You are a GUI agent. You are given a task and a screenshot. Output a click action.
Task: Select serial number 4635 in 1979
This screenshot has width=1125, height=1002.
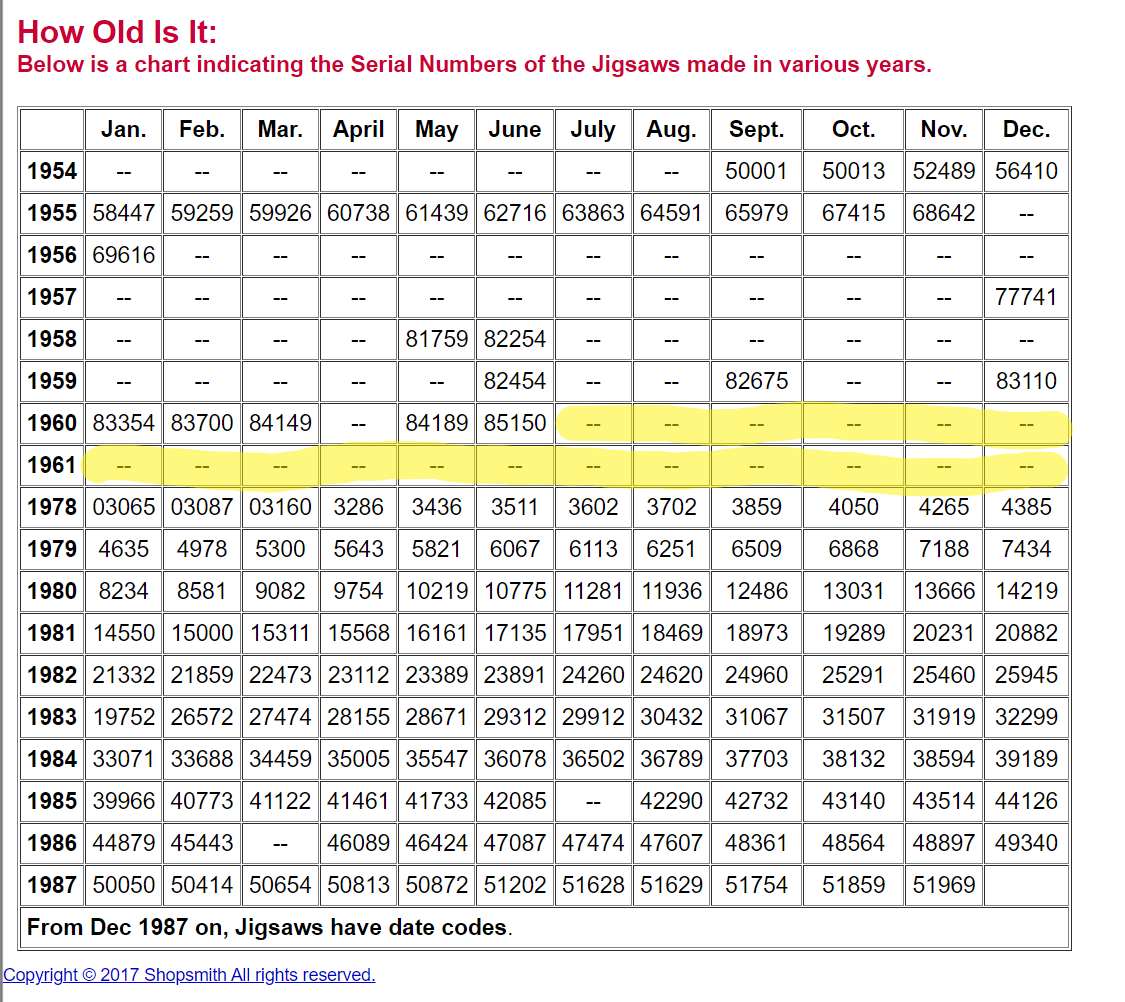[x=123, y=549]
